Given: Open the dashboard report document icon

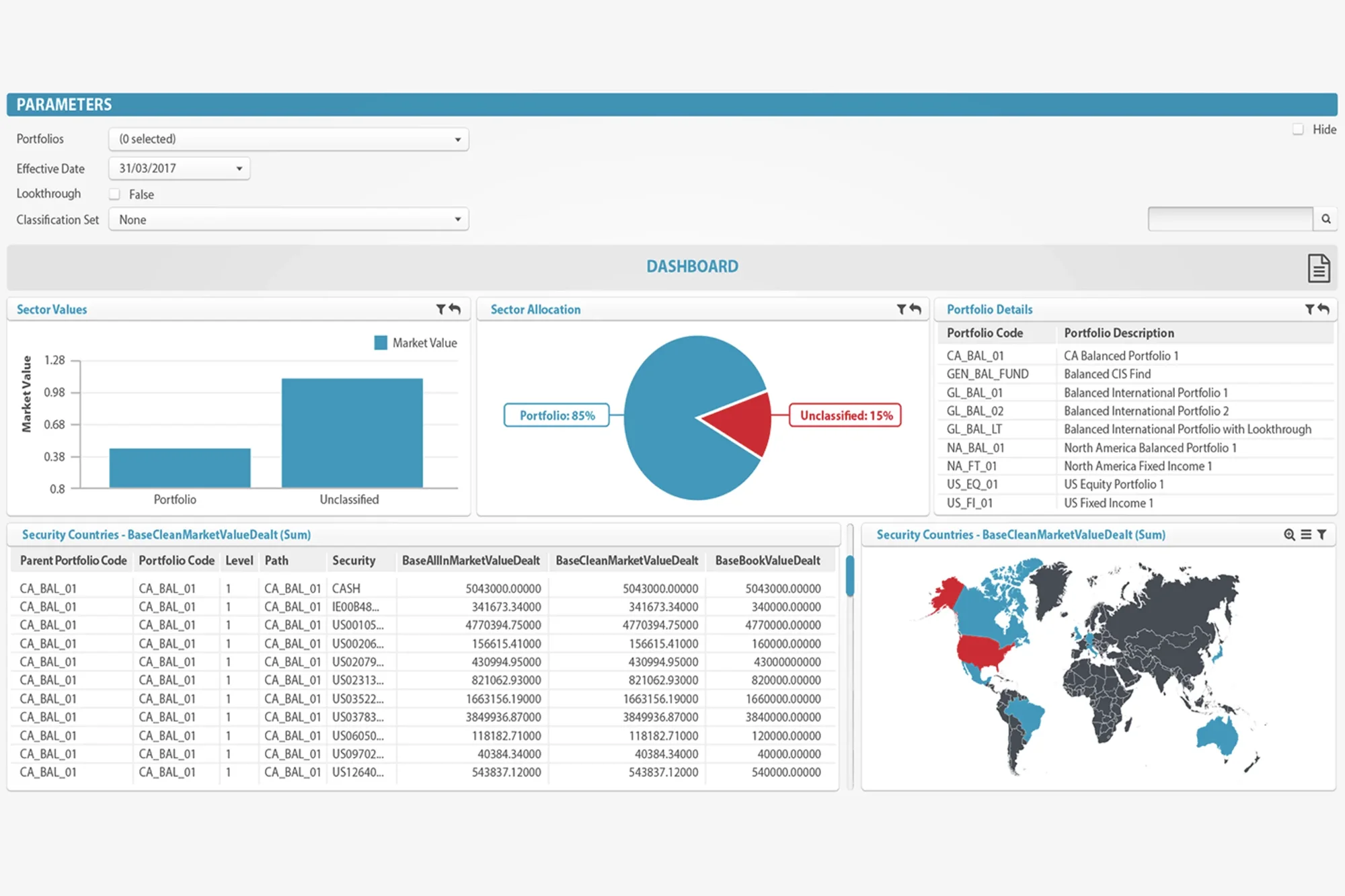Looking at the screenshot, I should click(1318, 268).
